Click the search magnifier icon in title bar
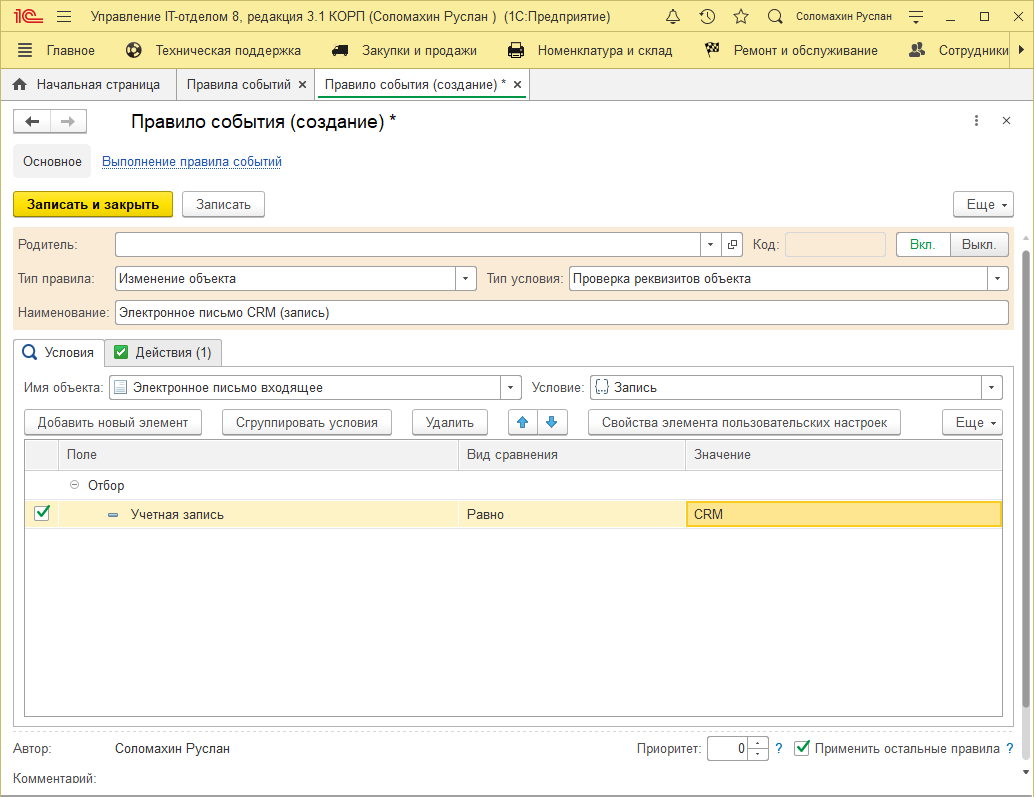This screenshot has height=797, width=1034. click(x=775, y=17)
